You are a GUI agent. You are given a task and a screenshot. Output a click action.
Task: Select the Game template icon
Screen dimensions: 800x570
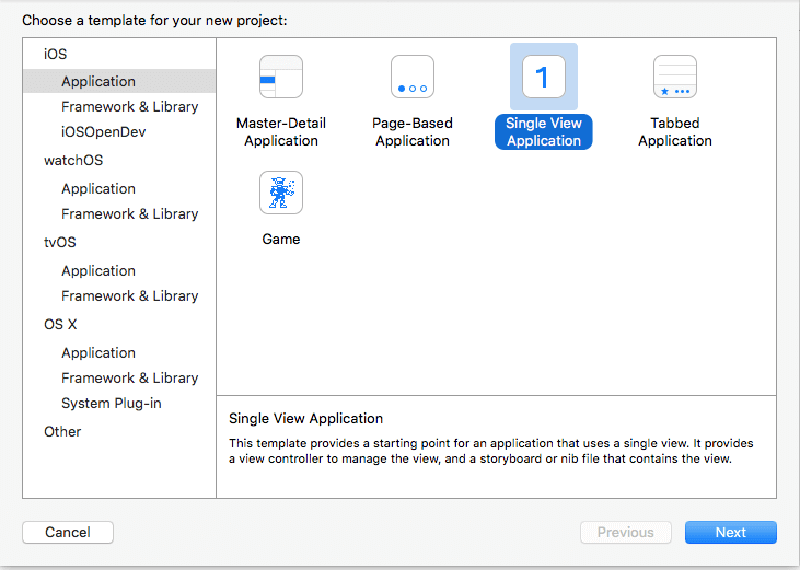pyautogui.click(x=281, y=193)
